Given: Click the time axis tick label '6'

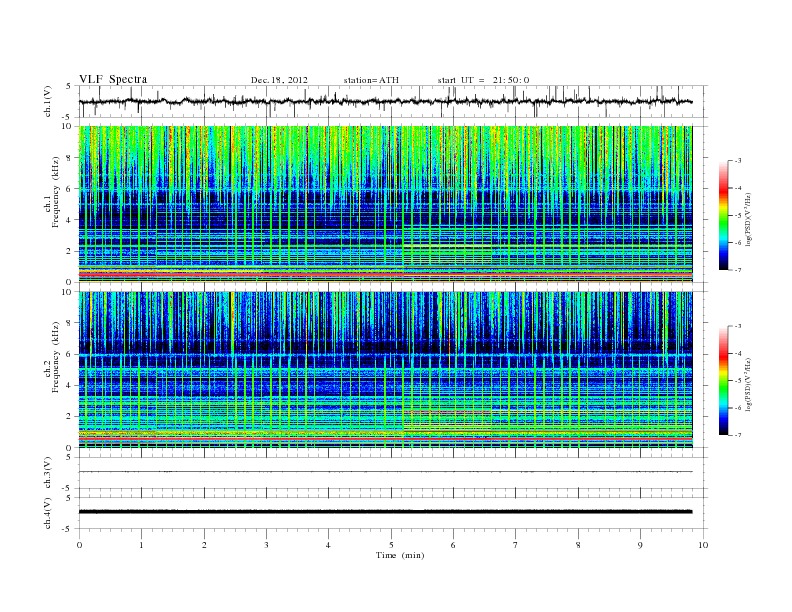Looking at the screenshot, I should coord(453,545).
